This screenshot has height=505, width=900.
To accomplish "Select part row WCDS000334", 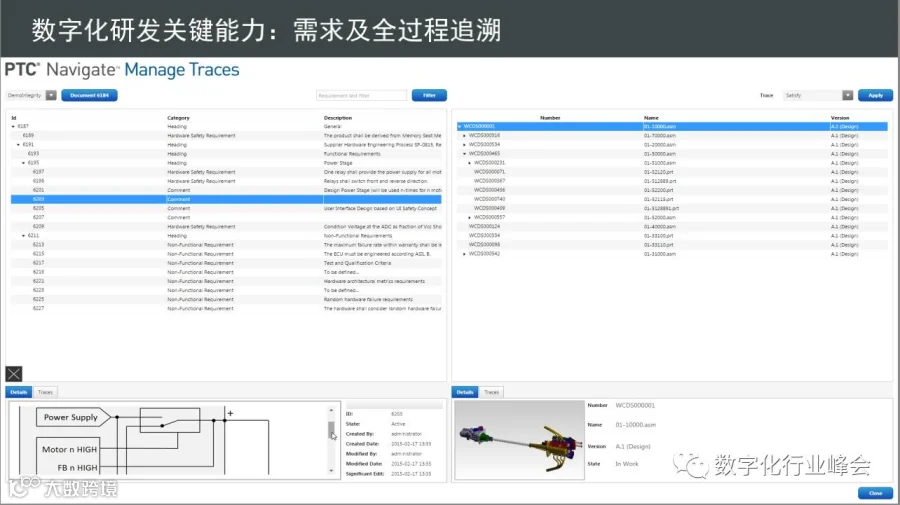I will click(672, 236).
